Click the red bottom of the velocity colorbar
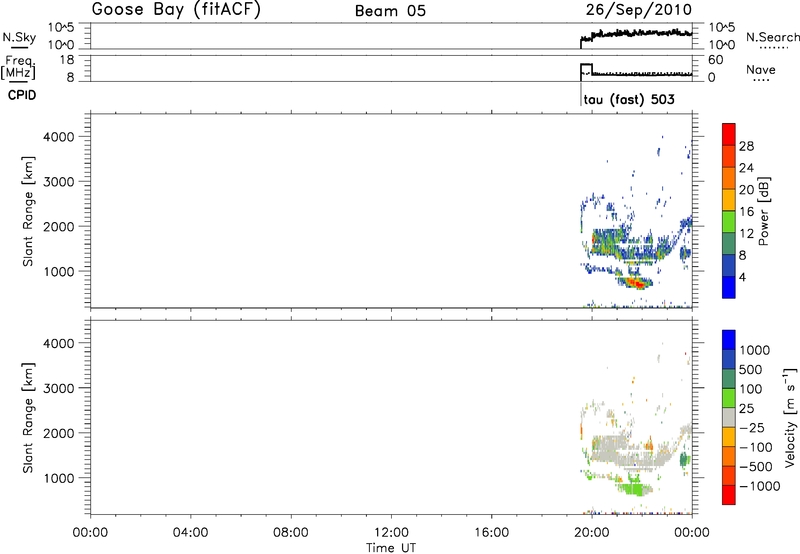 pos(729,495)
